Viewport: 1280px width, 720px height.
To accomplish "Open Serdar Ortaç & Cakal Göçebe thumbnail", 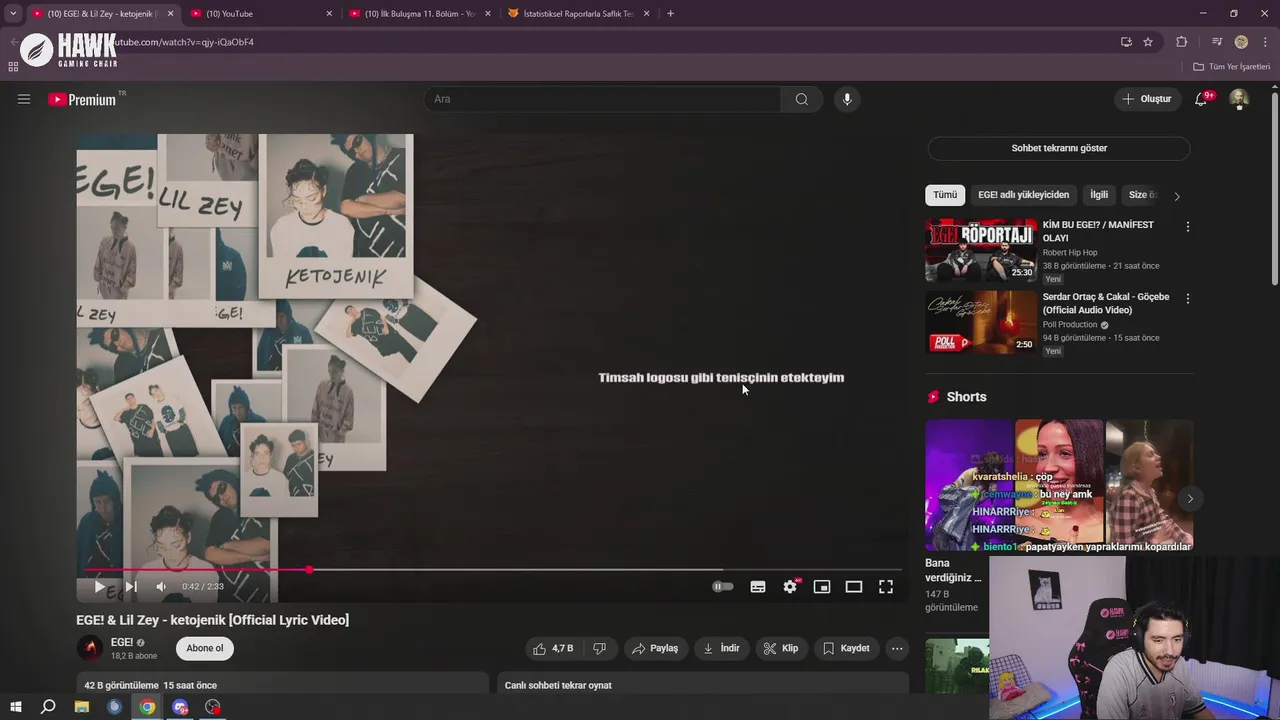I will tap(981, 322).
